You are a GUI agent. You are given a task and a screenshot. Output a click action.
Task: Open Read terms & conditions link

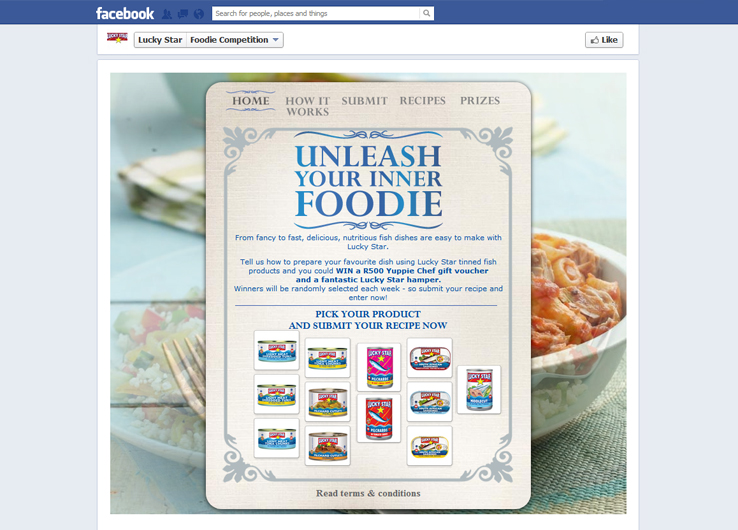pyautogui.click(x=368, y=493)
